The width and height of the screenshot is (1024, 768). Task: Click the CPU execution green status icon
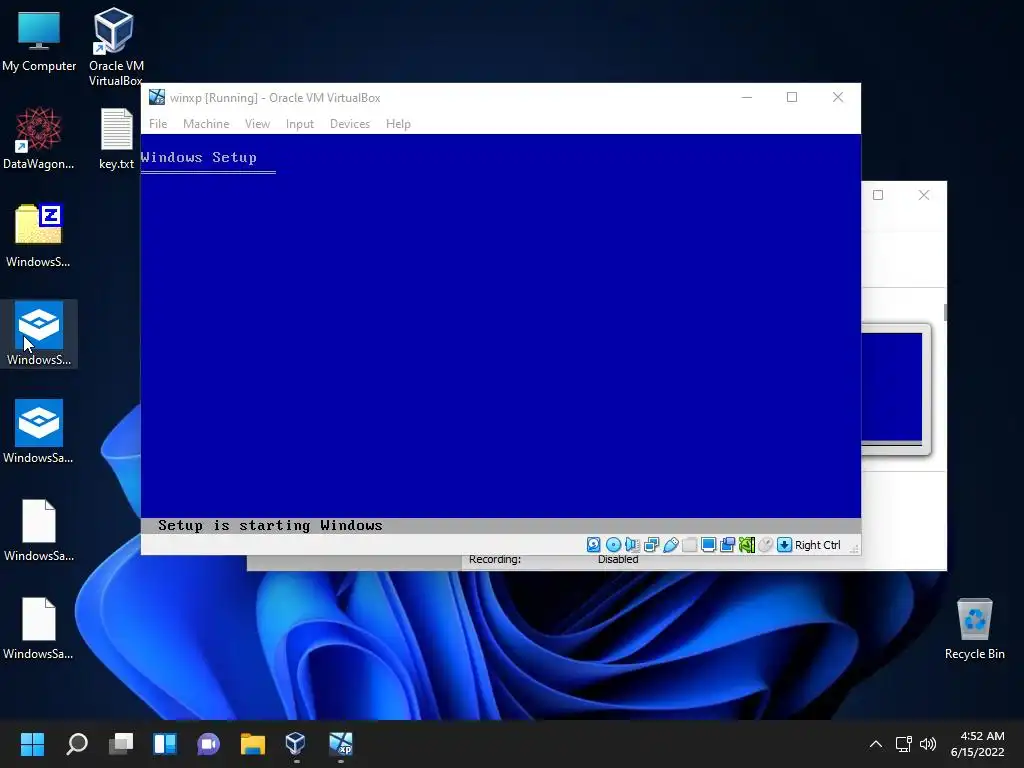[x=746, y=545]
